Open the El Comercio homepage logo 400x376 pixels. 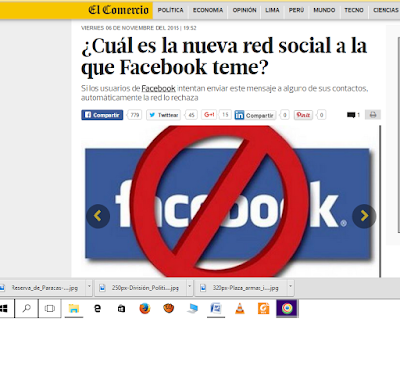point(118,10)
